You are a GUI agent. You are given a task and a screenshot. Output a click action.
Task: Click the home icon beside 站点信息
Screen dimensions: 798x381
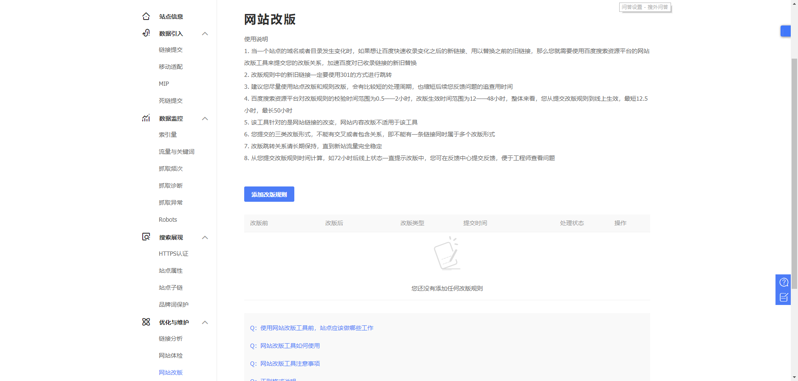click(x=146, y=16)
